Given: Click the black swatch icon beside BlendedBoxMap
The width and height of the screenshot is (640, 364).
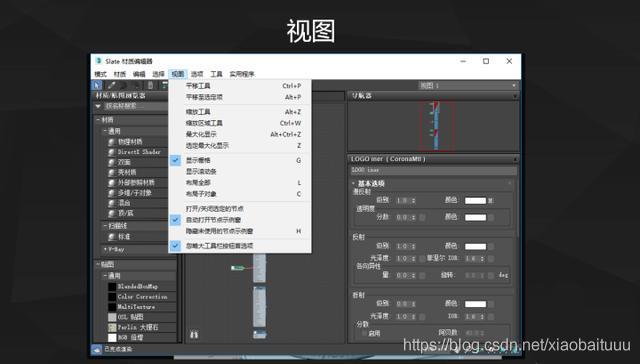Looking at the screenshot, I should coord(112,286).
